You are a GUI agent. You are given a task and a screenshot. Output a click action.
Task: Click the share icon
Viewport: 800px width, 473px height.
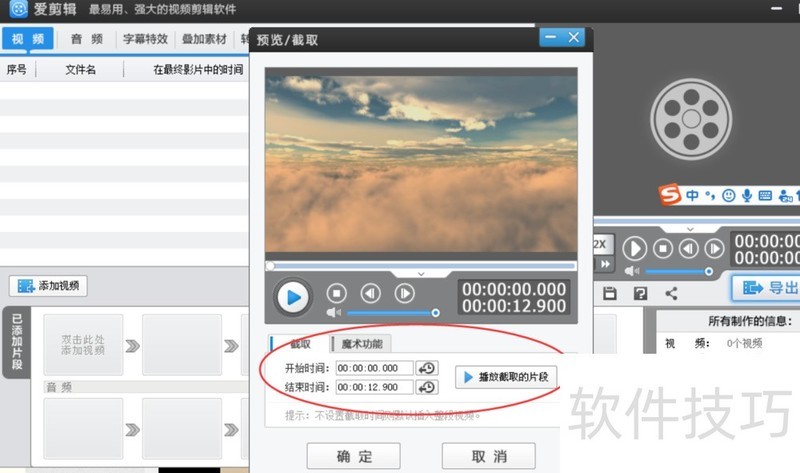pyautogui.click(x=671, y=293)
